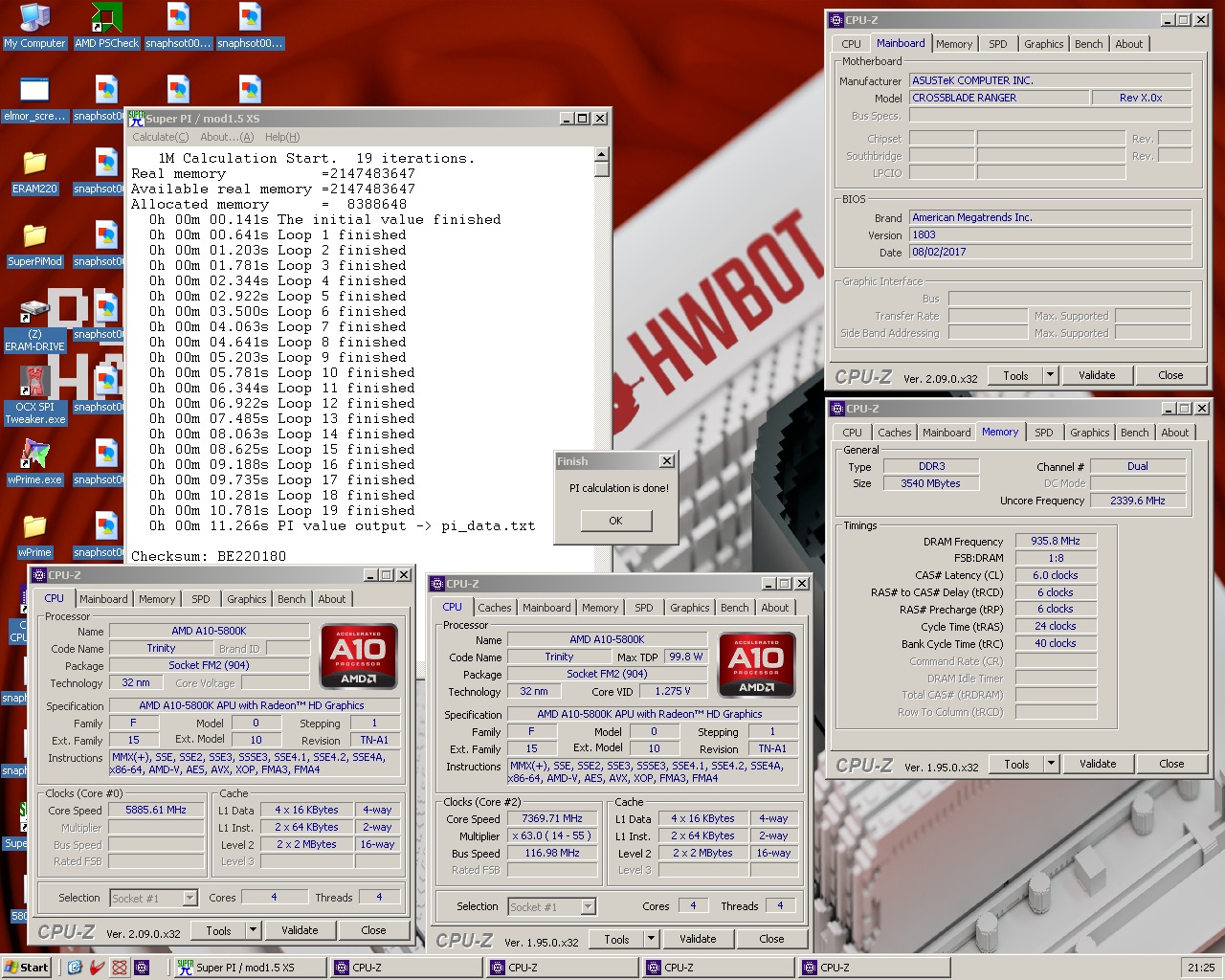The height and width of the screenshot is (980, 1225).
Task: Click the Super PI scrollbar up arrow
Action: click(601, 154)
